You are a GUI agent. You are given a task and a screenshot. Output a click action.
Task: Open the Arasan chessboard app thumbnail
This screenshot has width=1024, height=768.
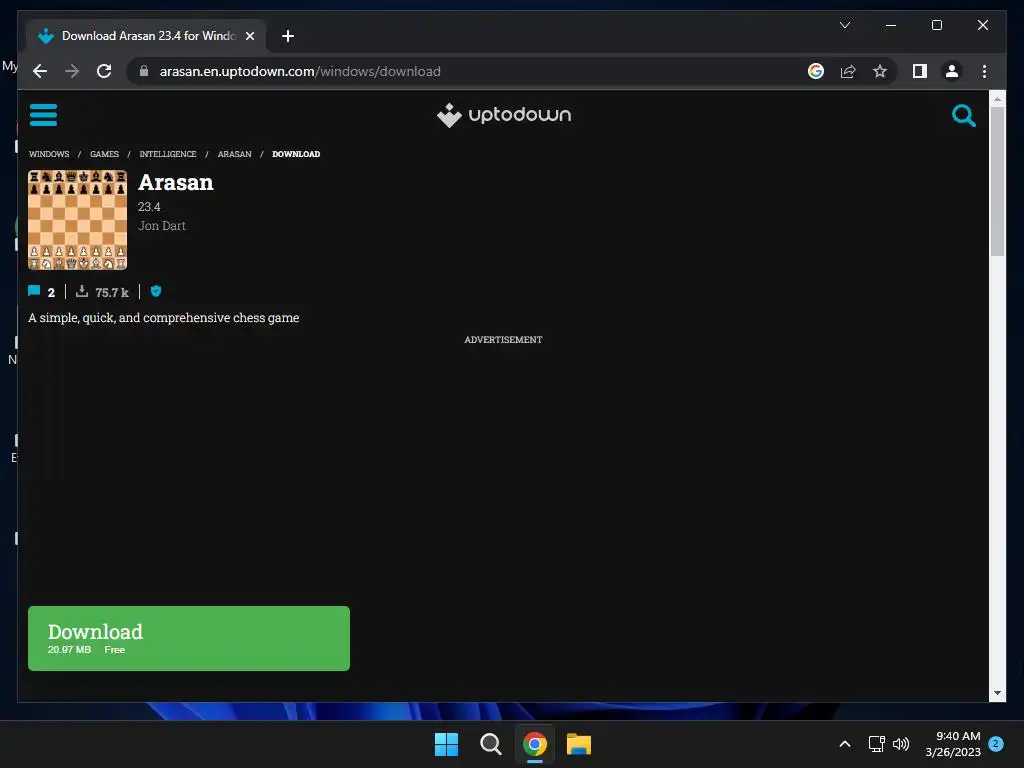point(78,220)
